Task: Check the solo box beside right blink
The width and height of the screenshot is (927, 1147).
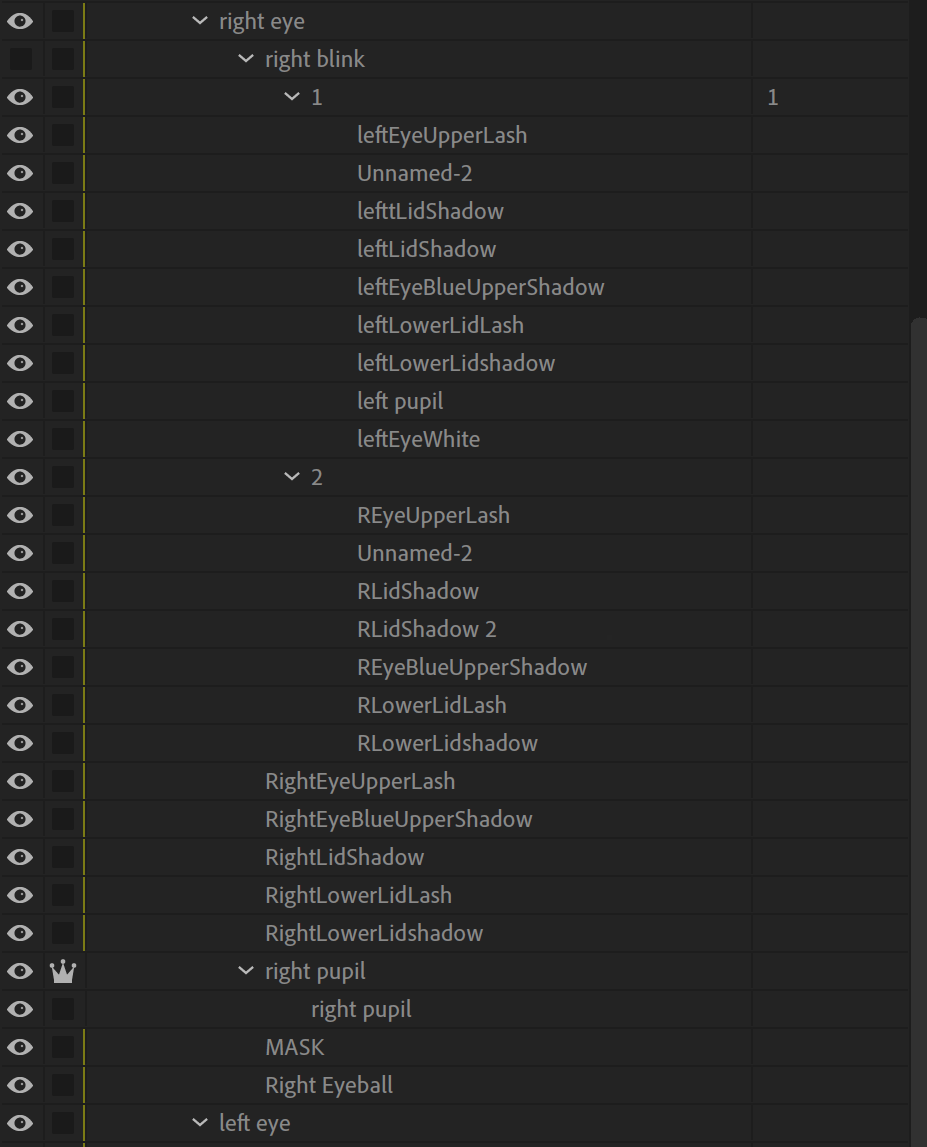Action: 63,59
